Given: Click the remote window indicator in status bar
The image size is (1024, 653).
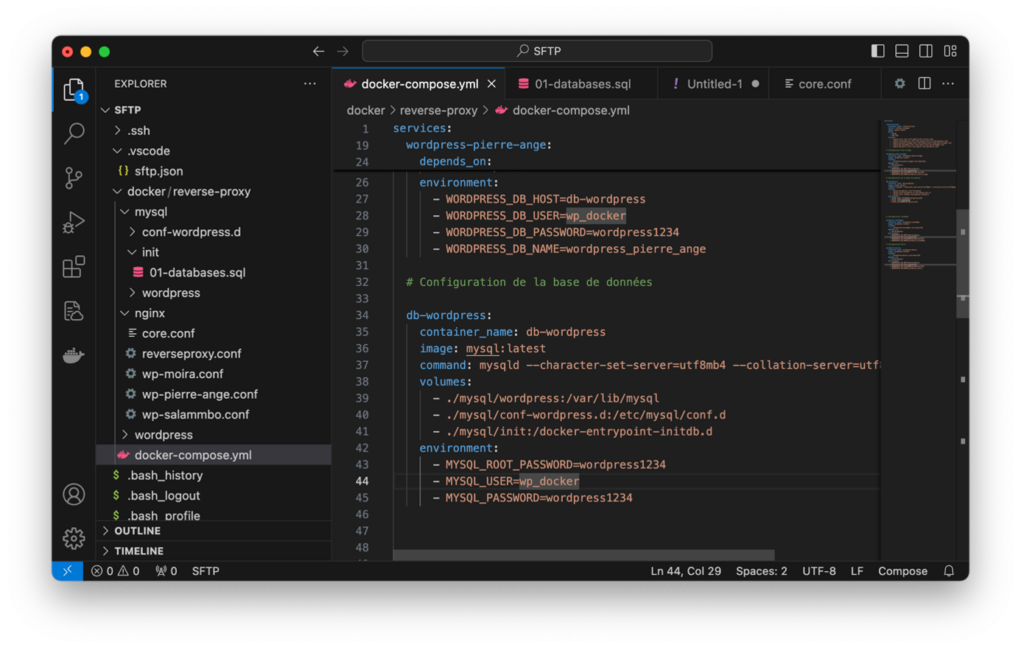Looking at the screenshot, I should pyautogui.click(x=67, y=571).
